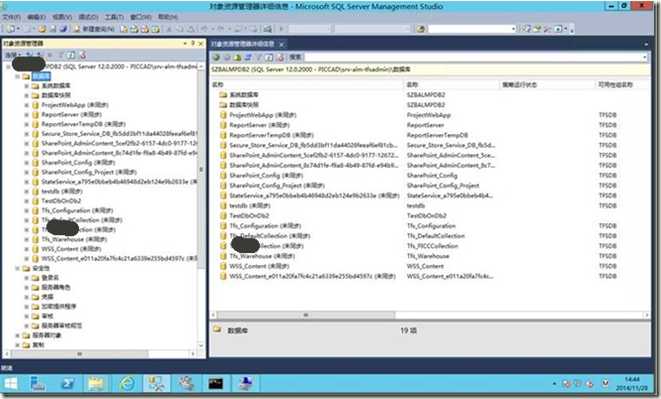Open the 调试(D) menu
This screenshot has width=661, height=399.
click(88, 17)
